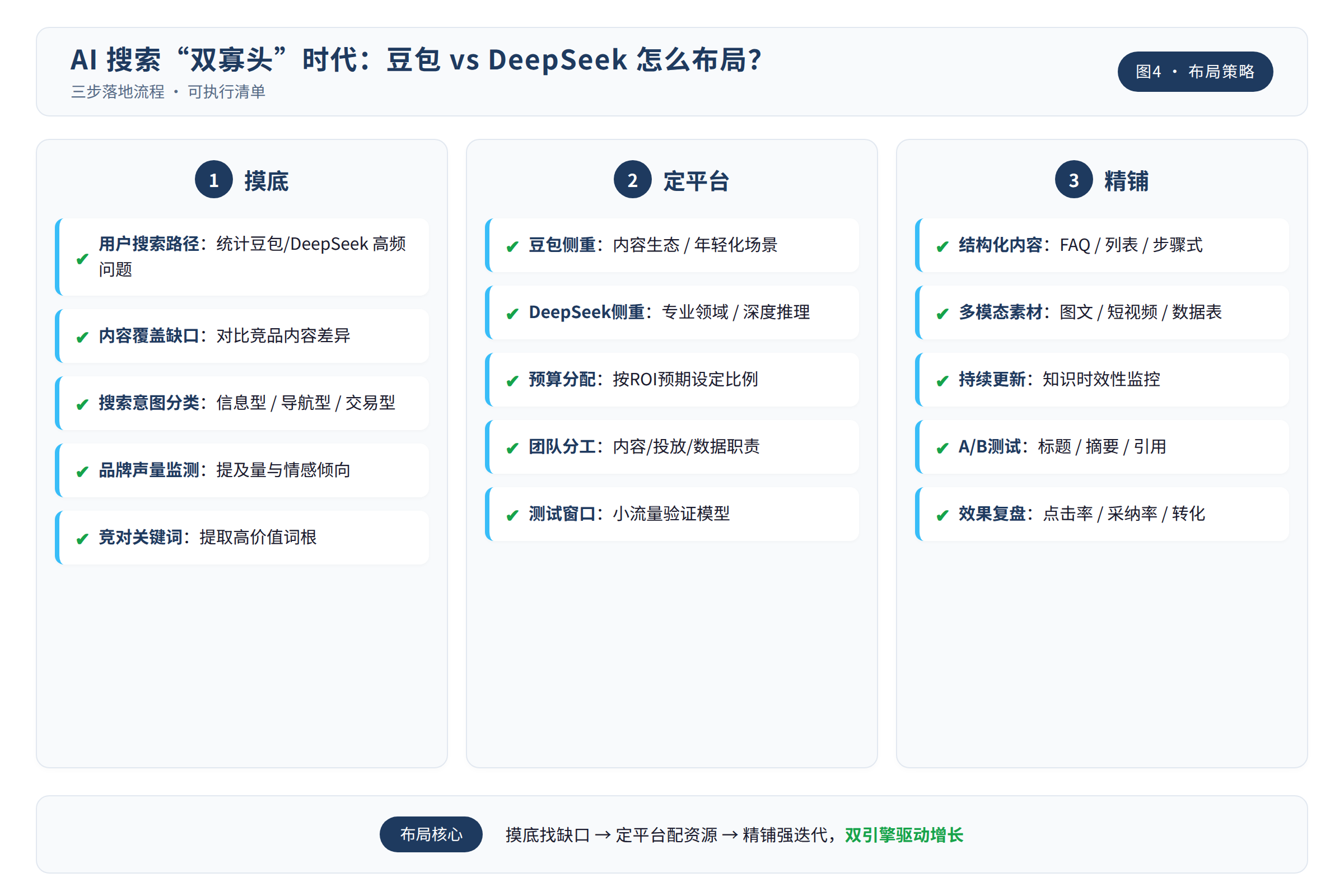Click the checkmark next to 效果复盘
Screen dimensions: 1344x896
click(943, 515)
